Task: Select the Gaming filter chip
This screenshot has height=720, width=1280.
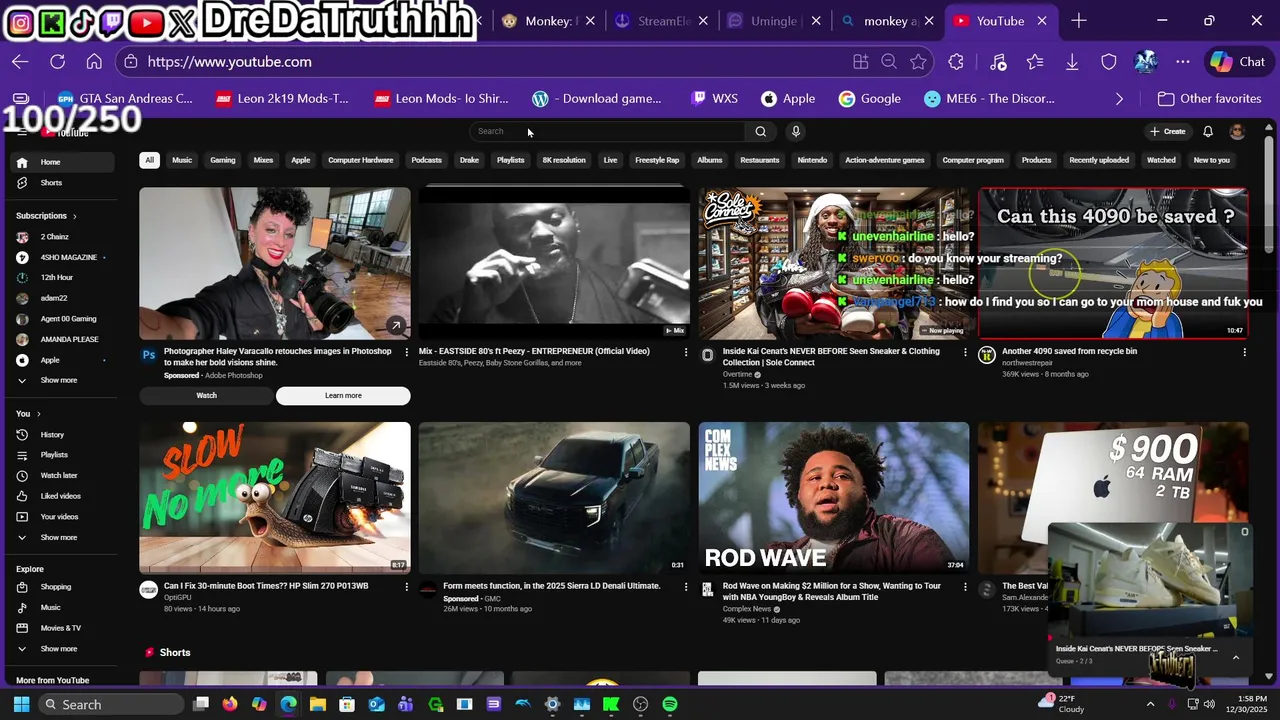Action: coord(223,160)
